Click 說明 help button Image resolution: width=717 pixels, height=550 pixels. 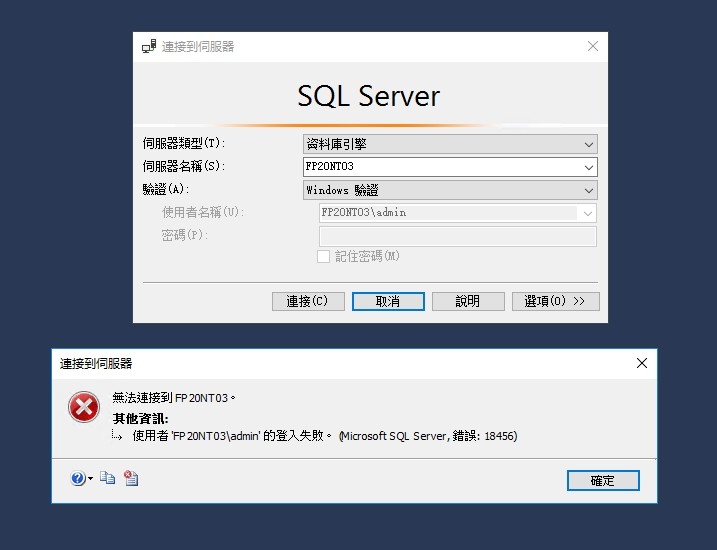tap(468, 301)
